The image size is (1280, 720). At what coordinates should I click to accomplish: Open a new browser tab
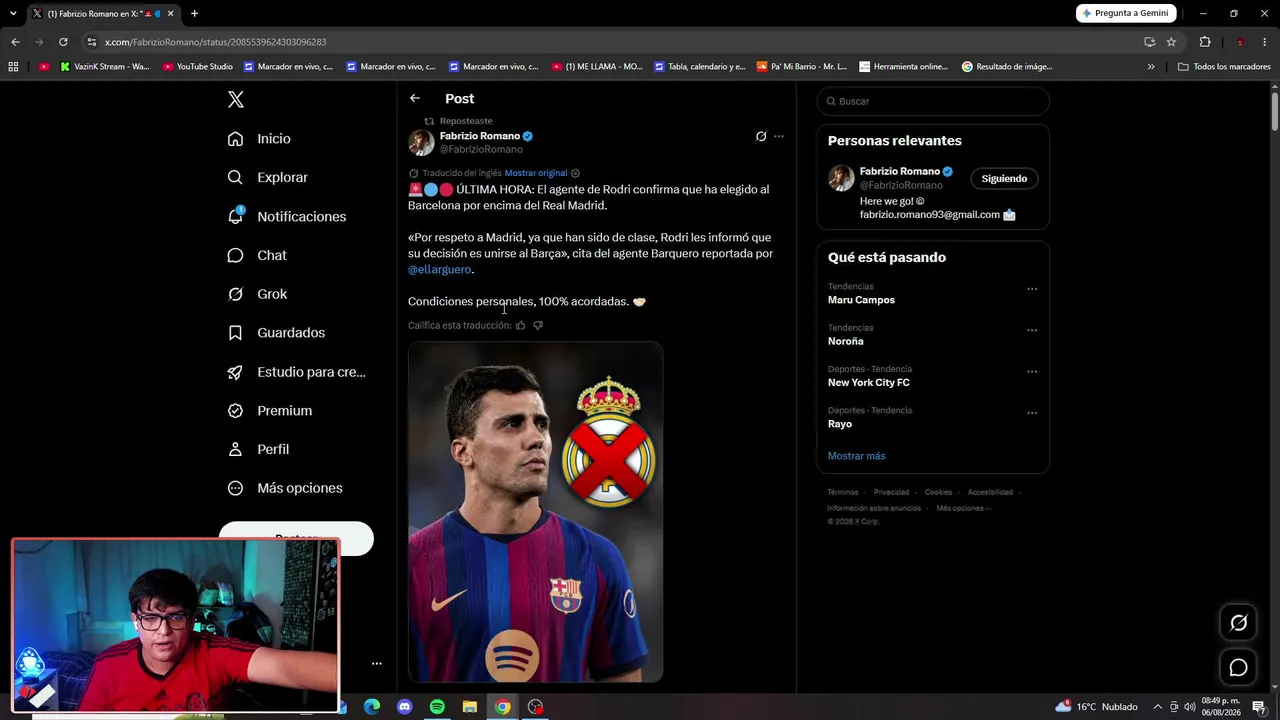pos(194,14)
